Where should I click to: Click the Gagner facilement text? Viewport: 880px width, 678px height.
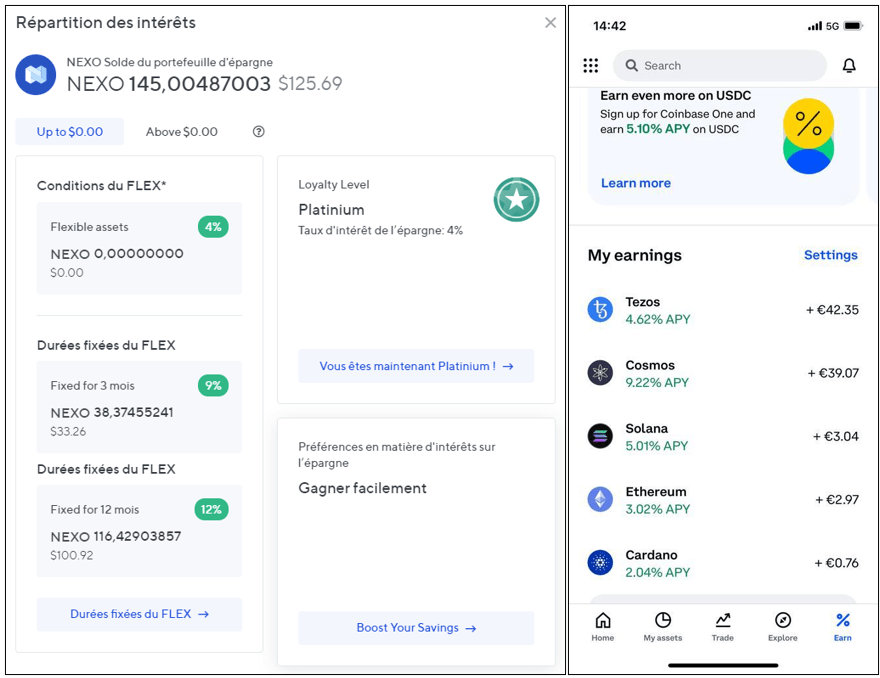point(363,488)
